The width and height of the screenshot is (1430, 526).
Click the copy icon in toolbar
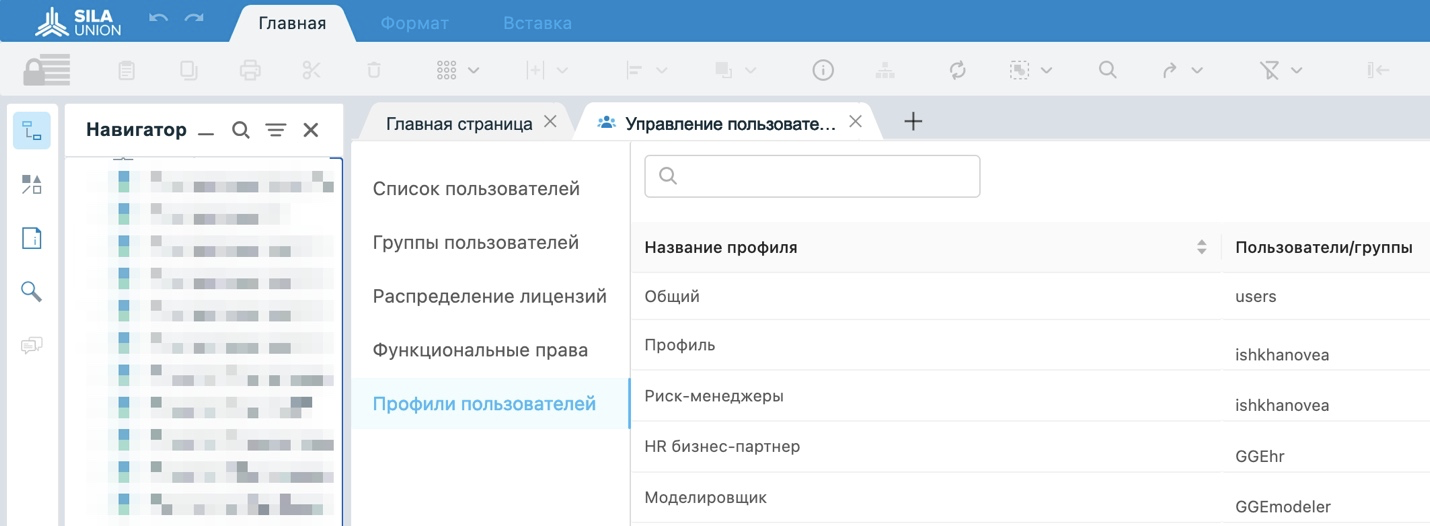[x=188, y=70]
